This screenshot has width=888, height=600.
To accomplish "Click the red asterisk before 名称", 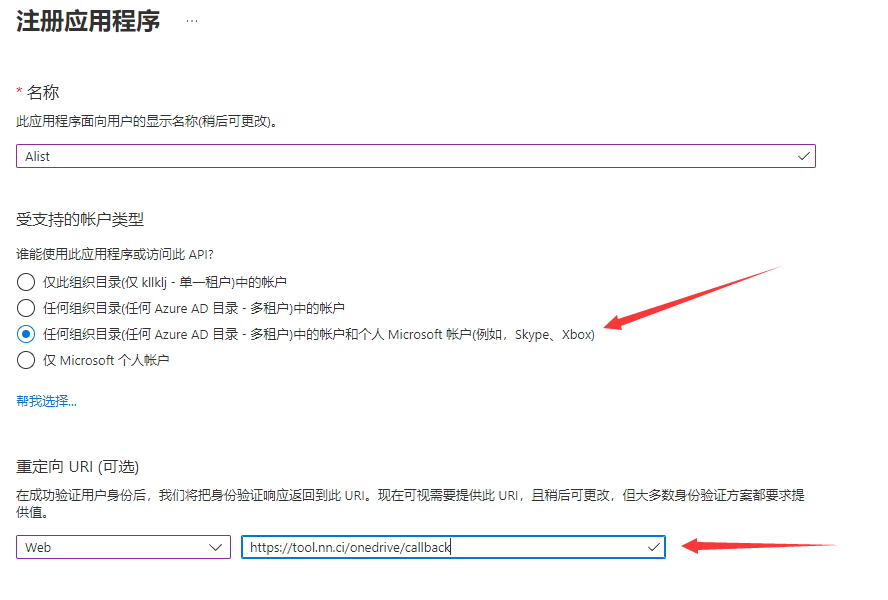I will pyautogui.click(x=19, y=92).
